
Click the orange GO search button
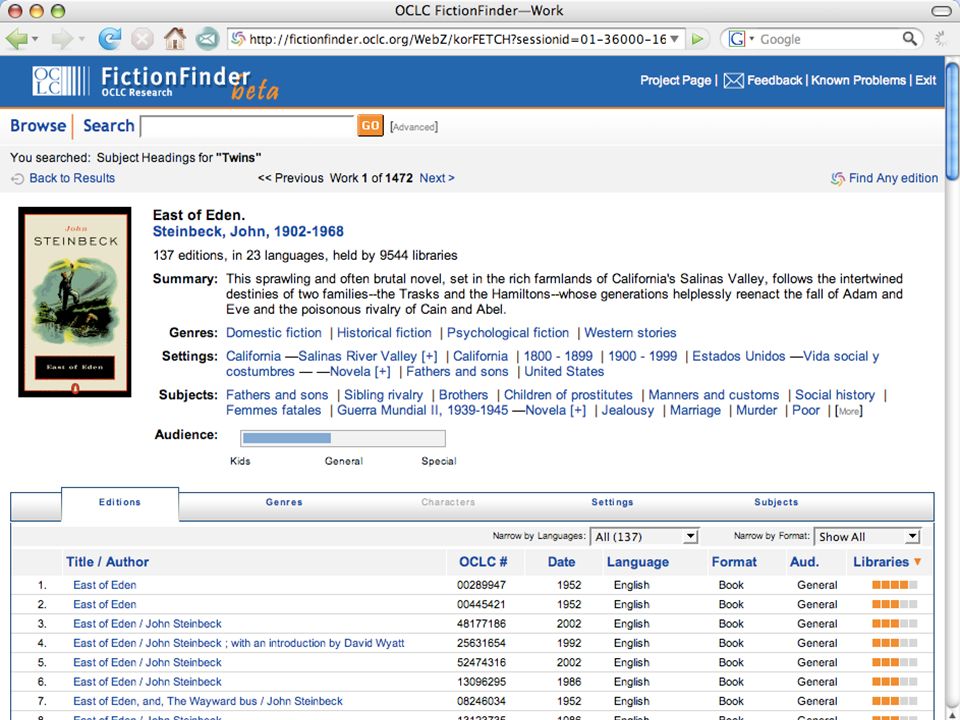click(370, 126)
